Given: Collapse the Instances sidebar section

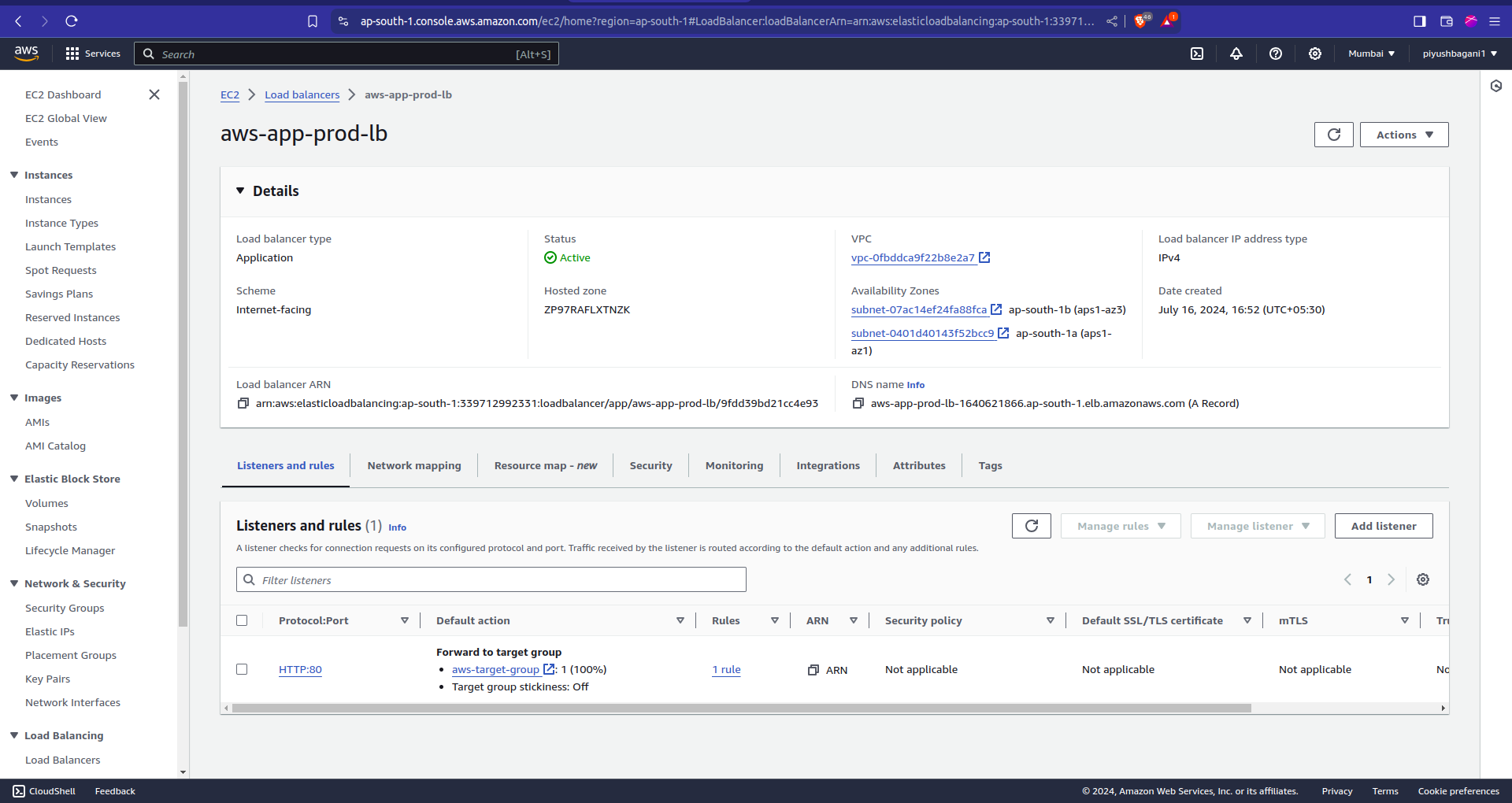Looking at the screenshot, I should [14, 175].
